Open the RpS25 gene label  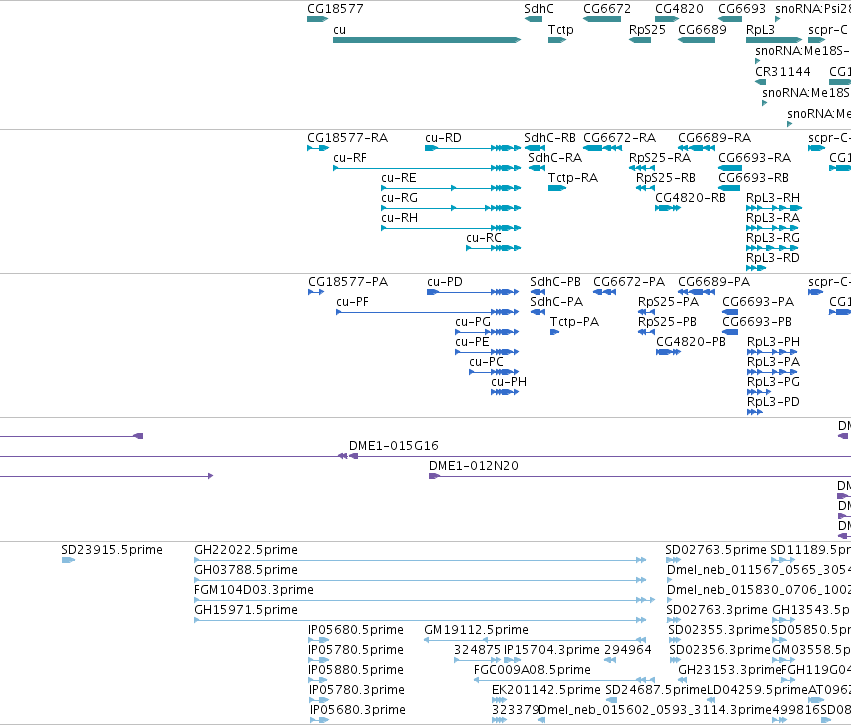(x=647, y=30)
